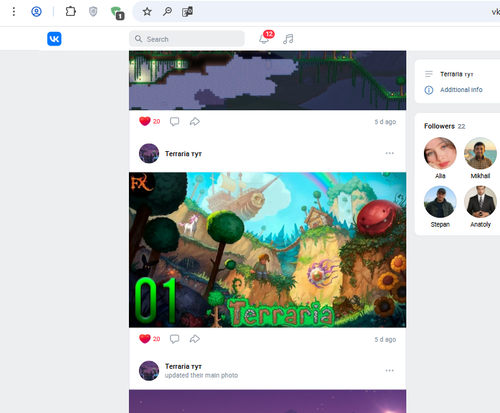The width and height of the screenshot is (500, 413).
Task: Go to VK home via the VK logo
Action: pyautogui.click(x=54, y=39)
